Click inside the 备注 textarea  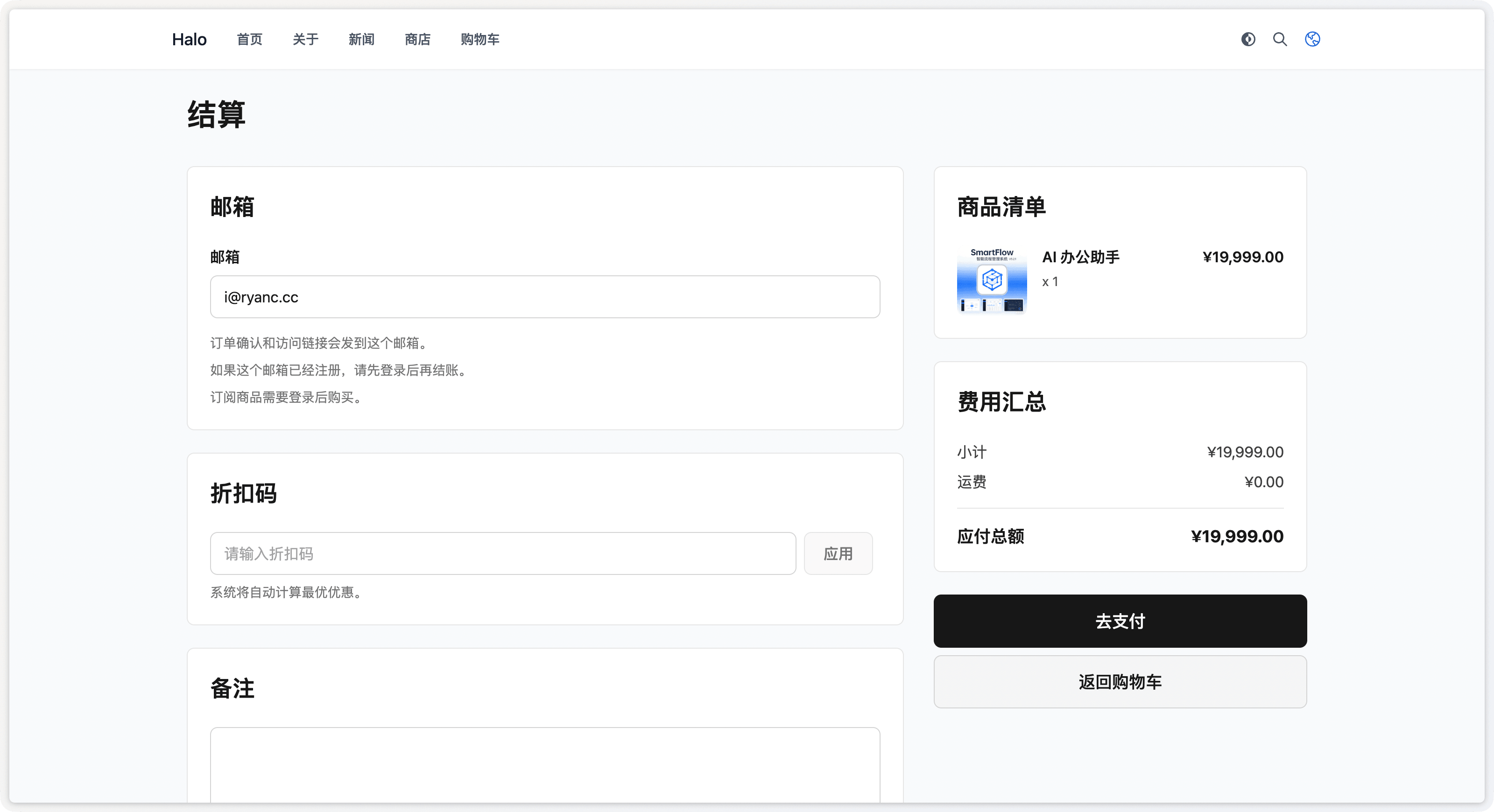click(545, 765)
